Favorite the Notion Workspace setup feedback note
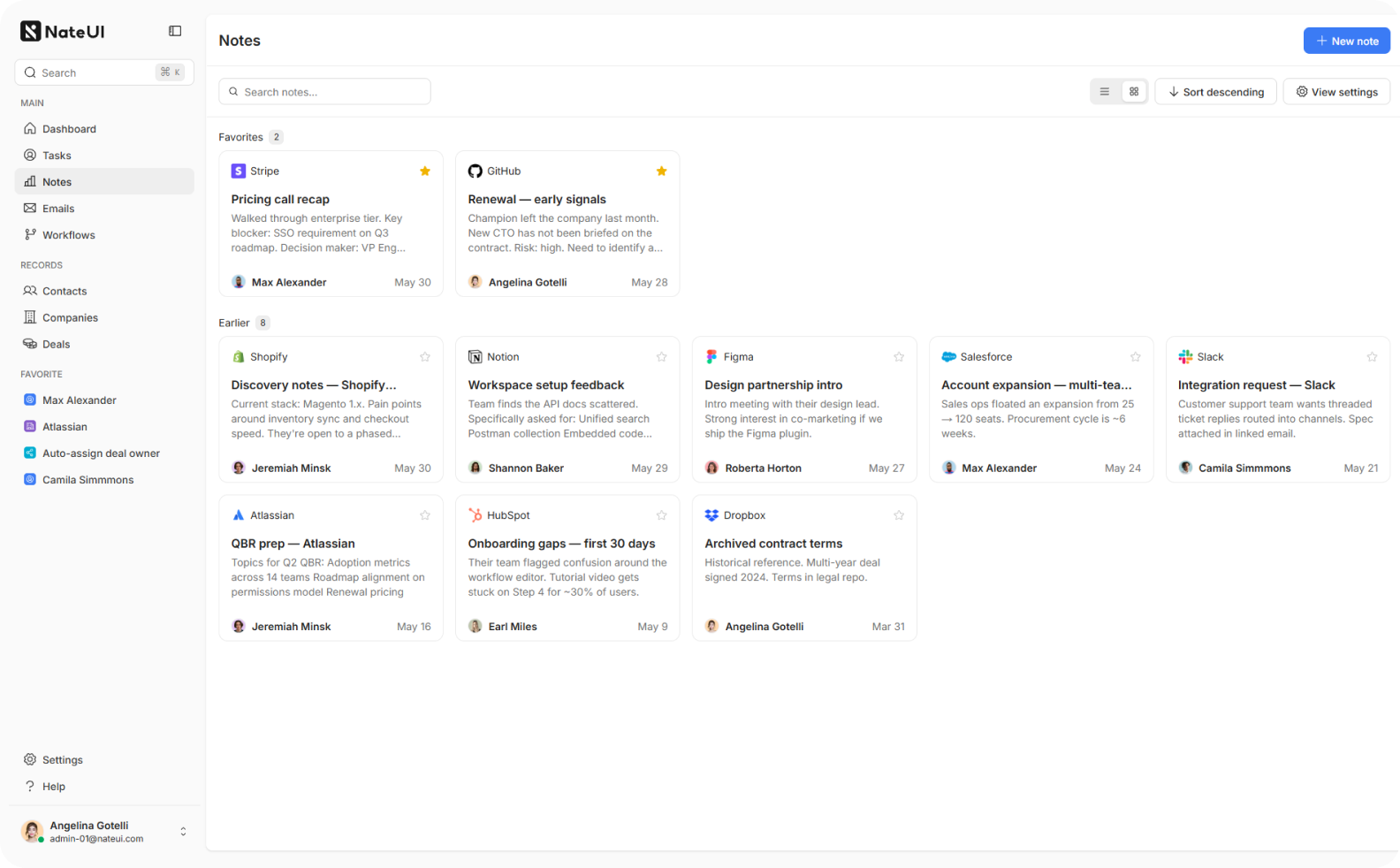Screen dimensions: 1400x868 coord(662,357)
